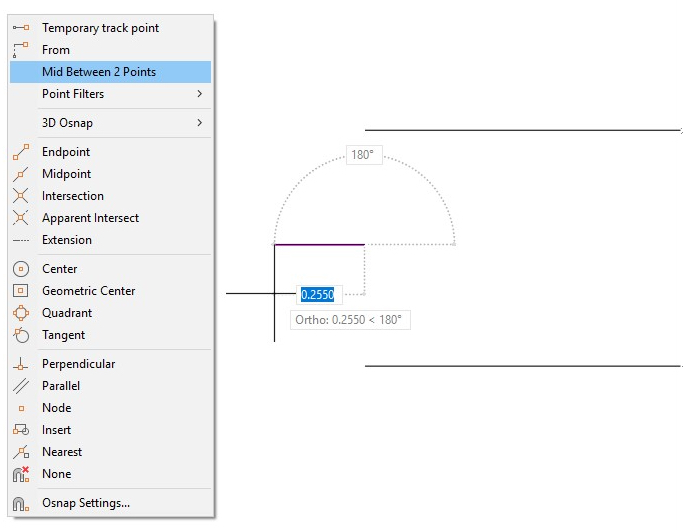Click the Perpendicular snap icon
Viewport: 683px width, 530px height.
coord(21,364)
